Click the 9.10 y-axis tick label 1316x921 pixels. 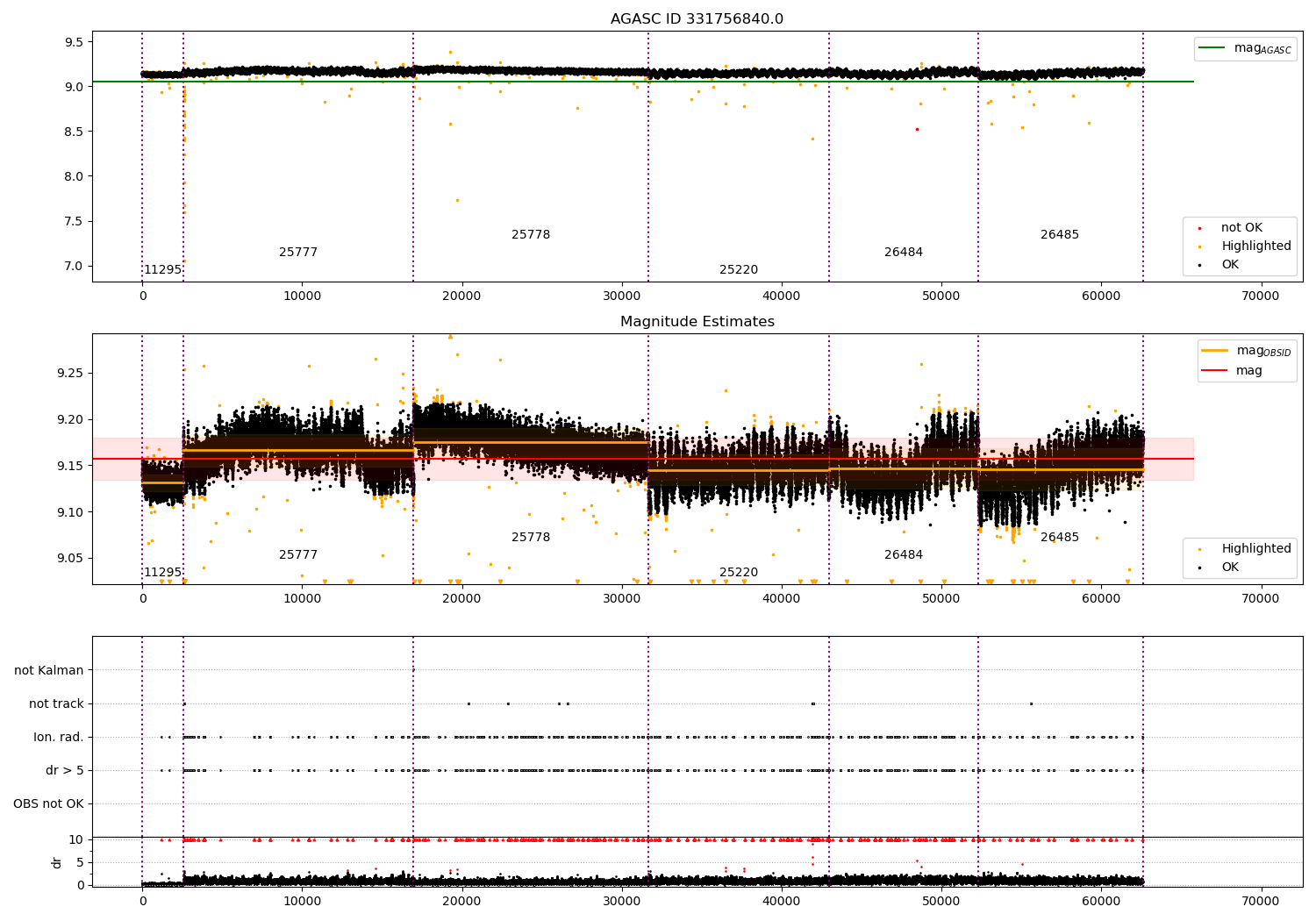70,512
